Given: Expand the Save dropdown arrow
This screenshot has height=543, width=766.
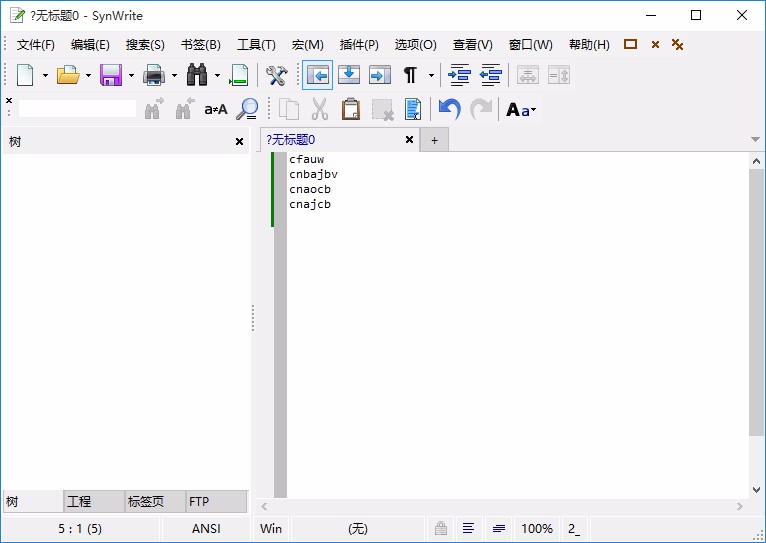Looking at the screenshot, I should click(x=131, y=75).
